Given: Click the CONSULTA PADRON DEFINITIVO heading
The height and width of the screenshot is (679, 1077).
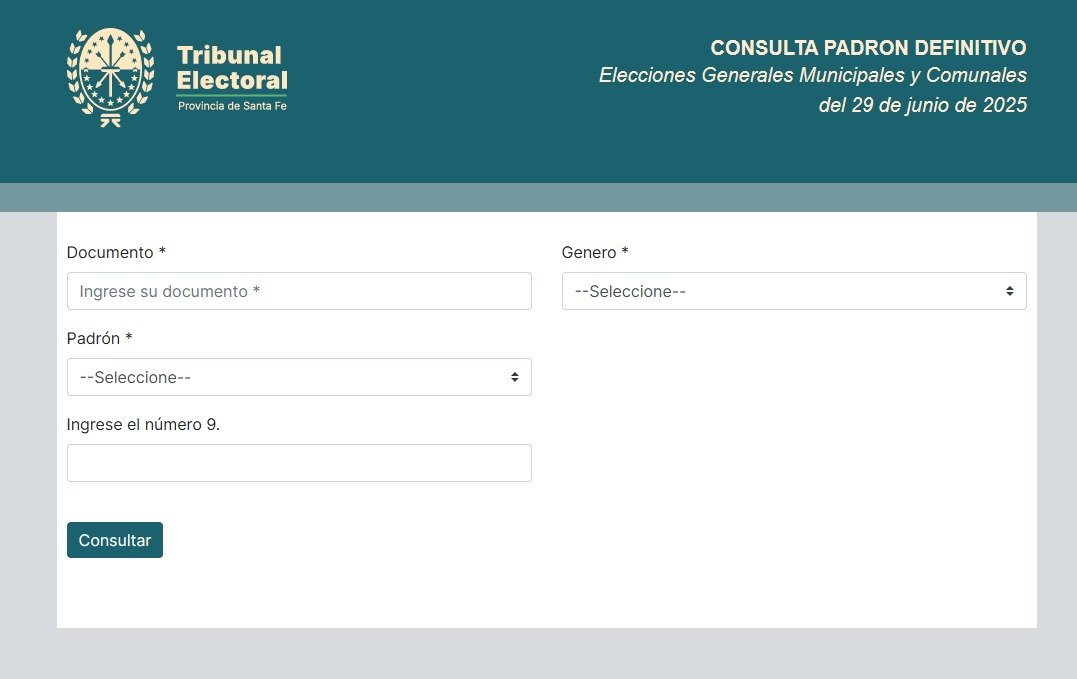Looking at the screenshot, I should [868, 47].
